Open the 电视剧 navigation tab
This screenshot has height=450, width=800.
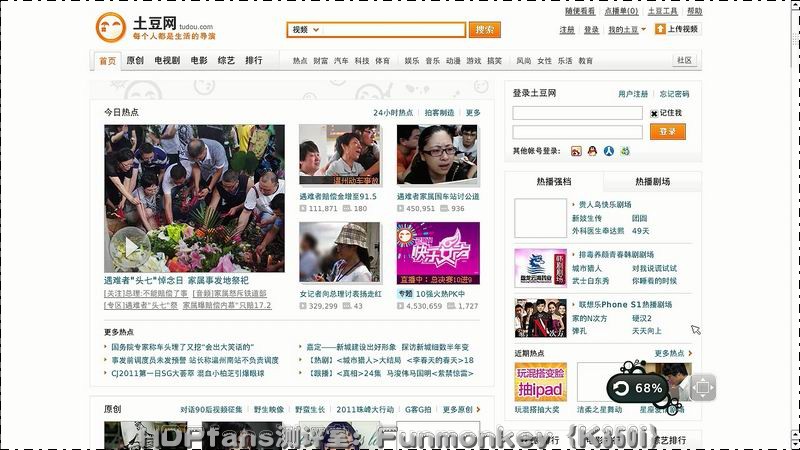[167, 60]
